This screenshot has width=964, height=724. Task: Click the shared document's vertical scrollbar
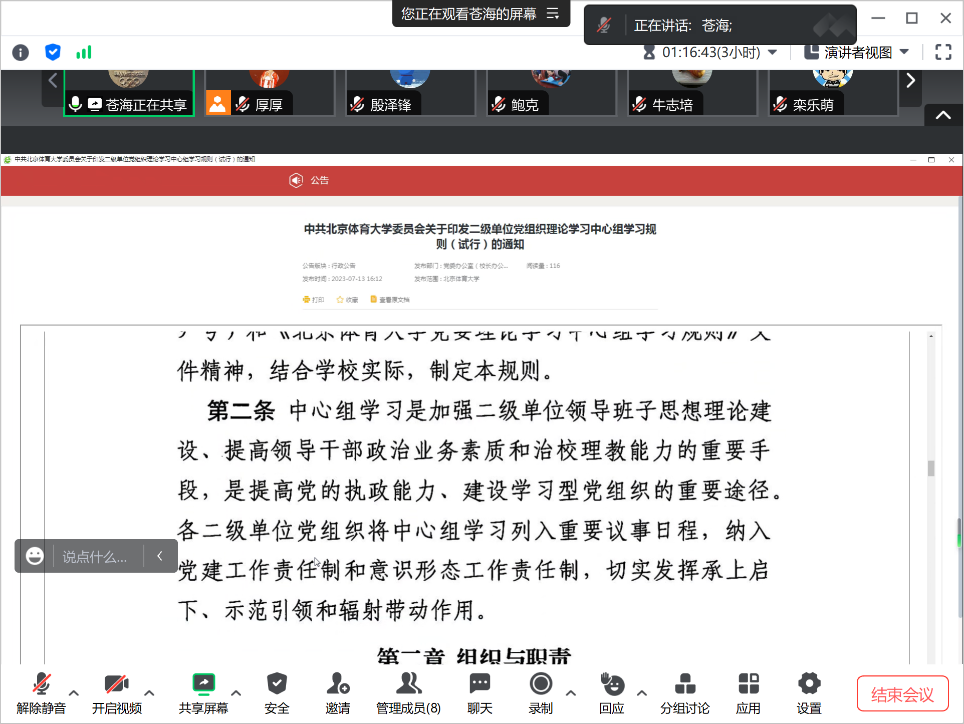(x=932, y=468)
